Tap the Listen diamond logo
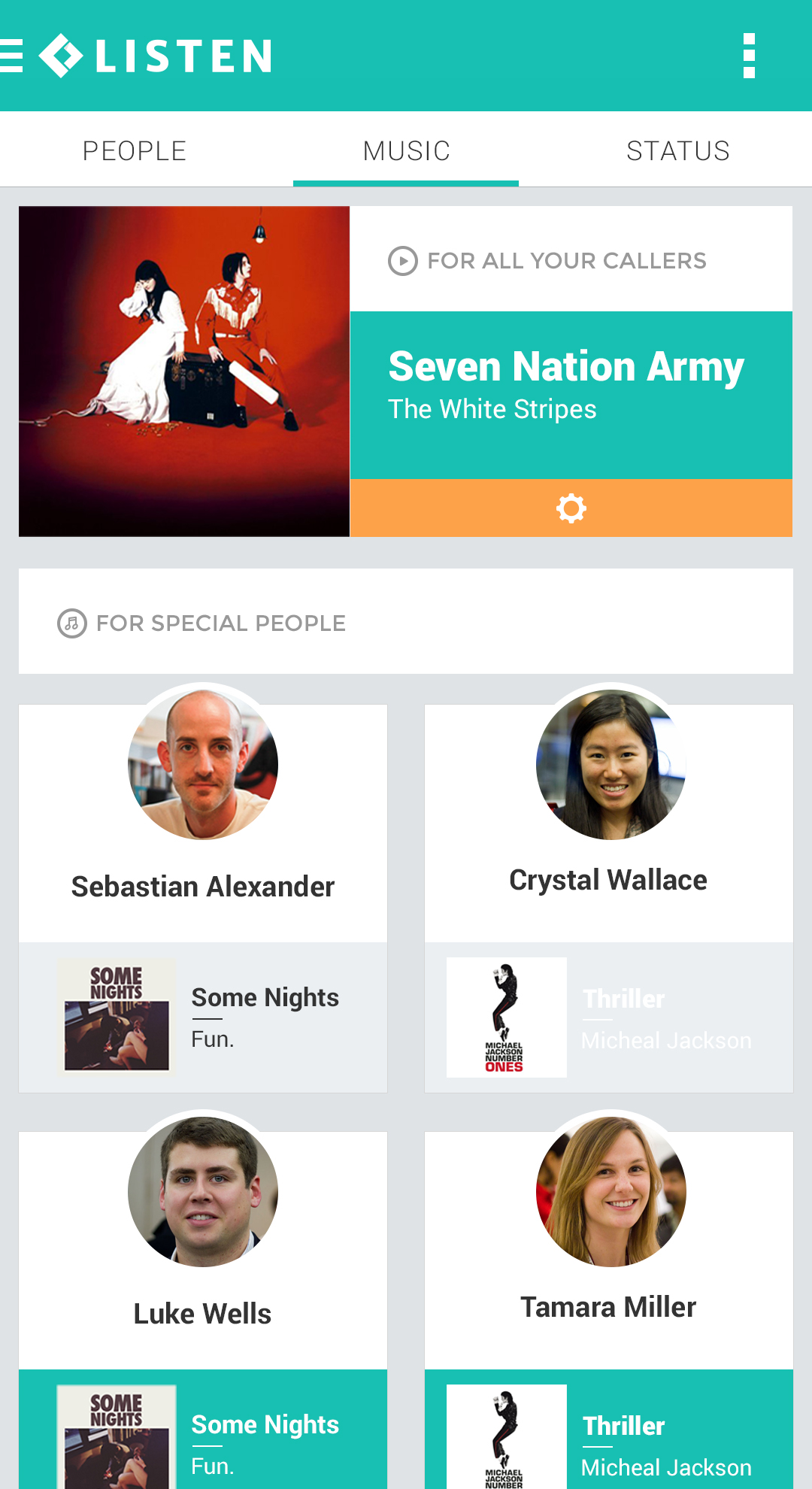 click(61, 56)
